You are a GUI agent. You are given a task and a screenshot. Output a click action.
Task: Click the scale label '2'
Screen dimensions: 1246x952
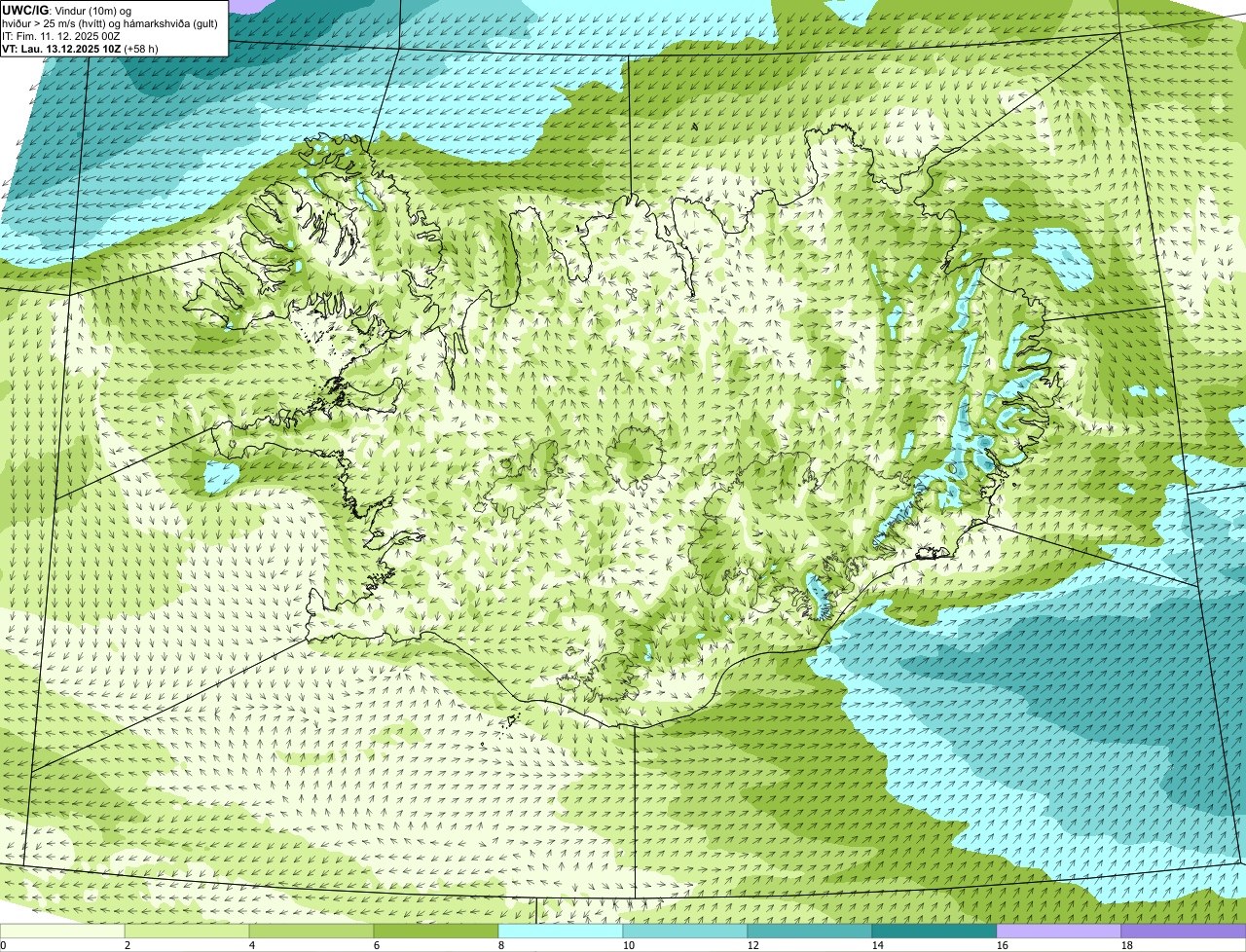pos(128,945)
